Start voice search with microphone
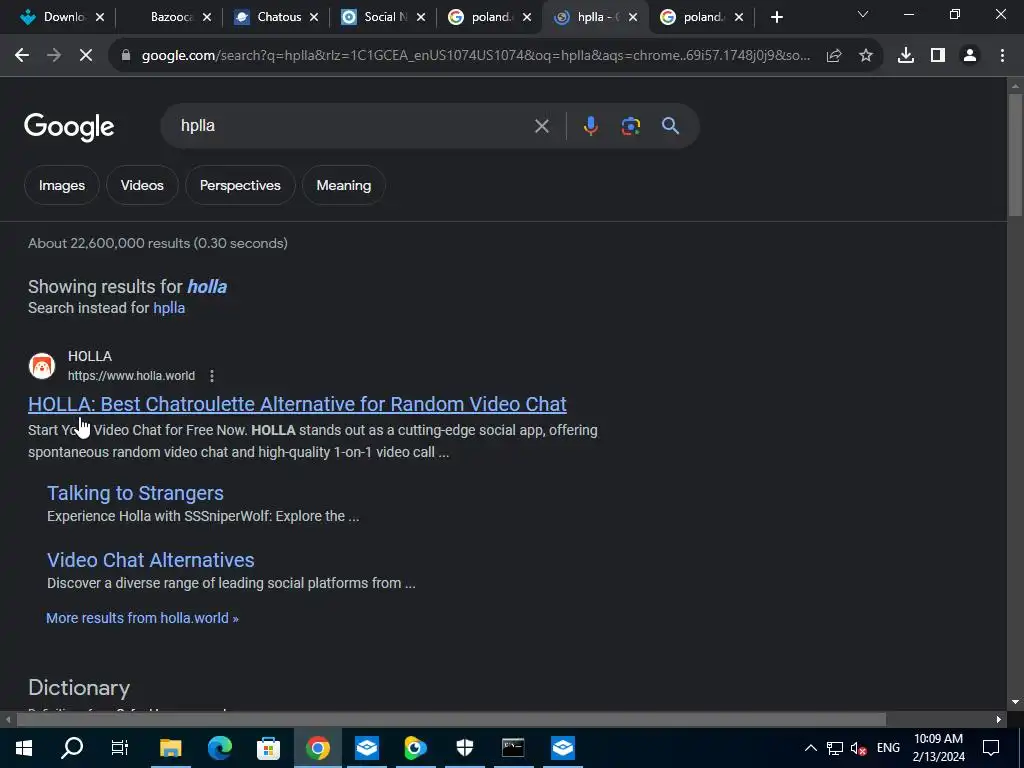Viewport: 1024px width, 768px height. (x=590, y=125)
